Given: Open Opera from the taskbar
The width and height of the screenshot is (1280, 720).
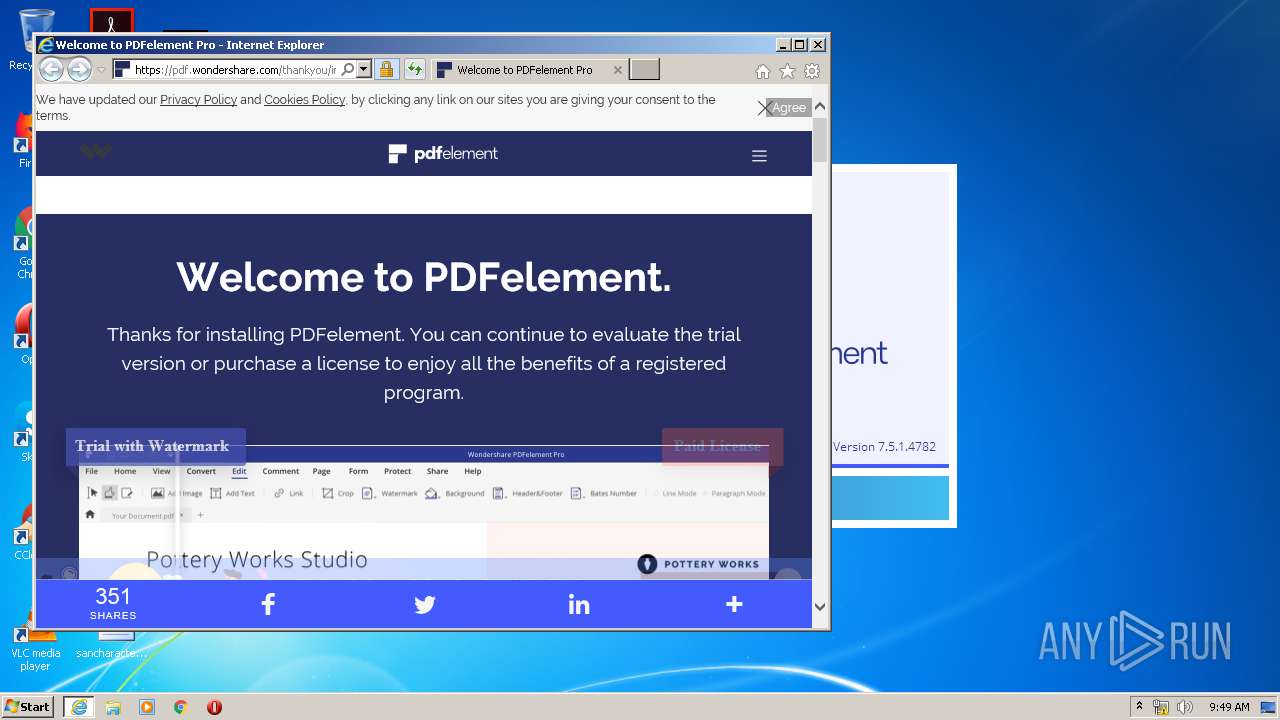Looking at the screenshot, I should pyautogui.click(x=214, y=707).
